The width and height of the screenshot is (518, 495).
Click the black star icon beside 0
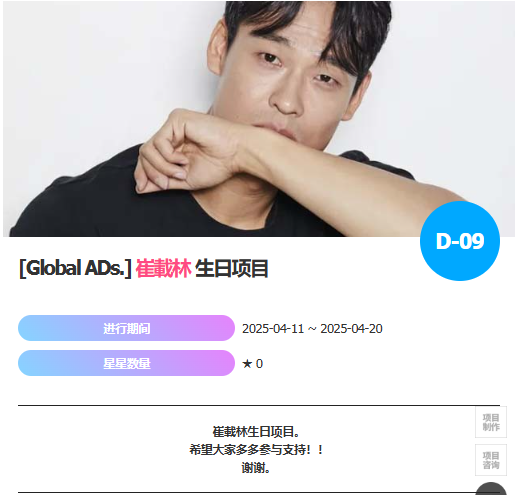coord(247,364)
